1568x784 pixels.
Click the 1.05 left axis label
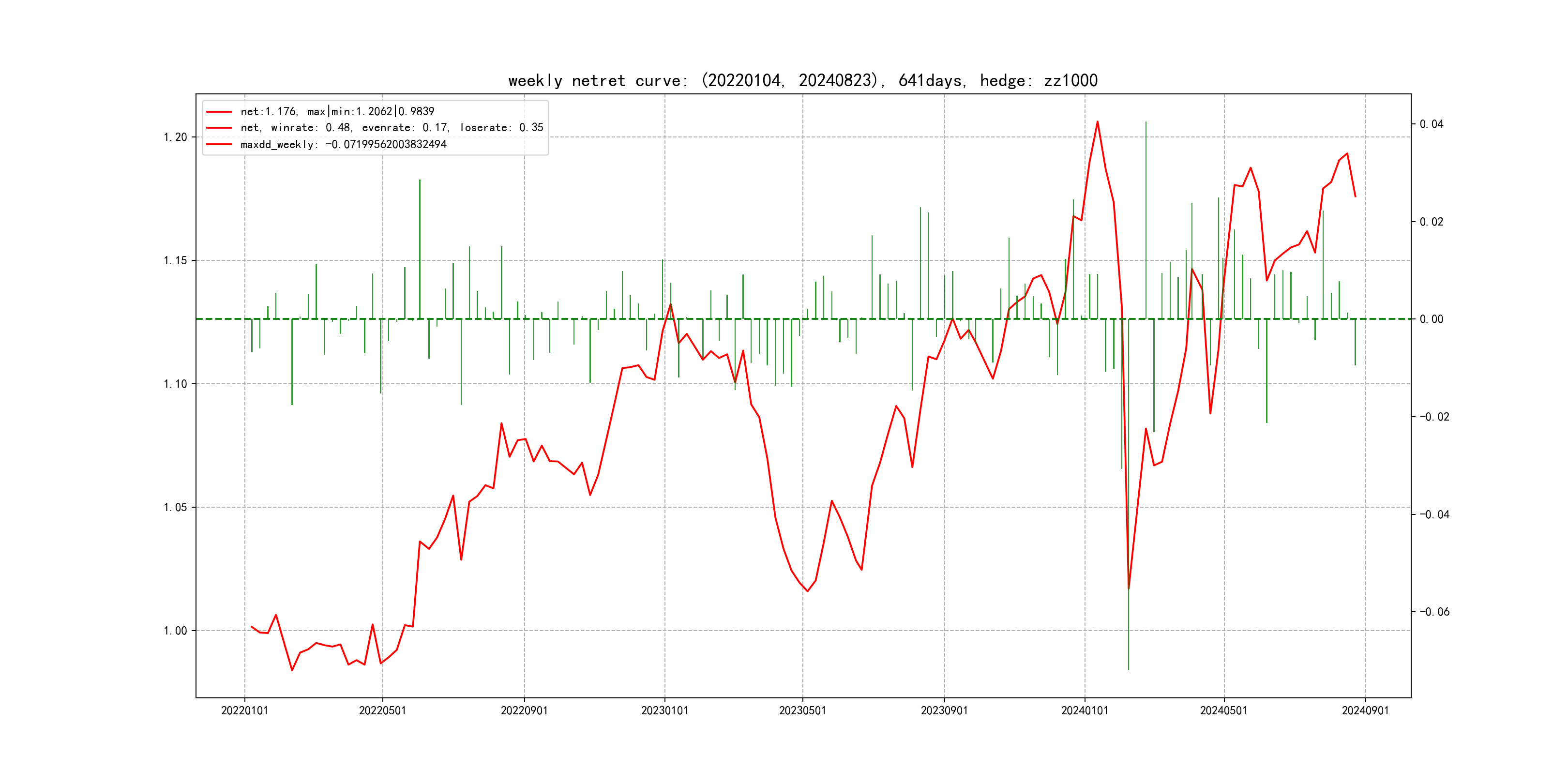click(175, 507)
